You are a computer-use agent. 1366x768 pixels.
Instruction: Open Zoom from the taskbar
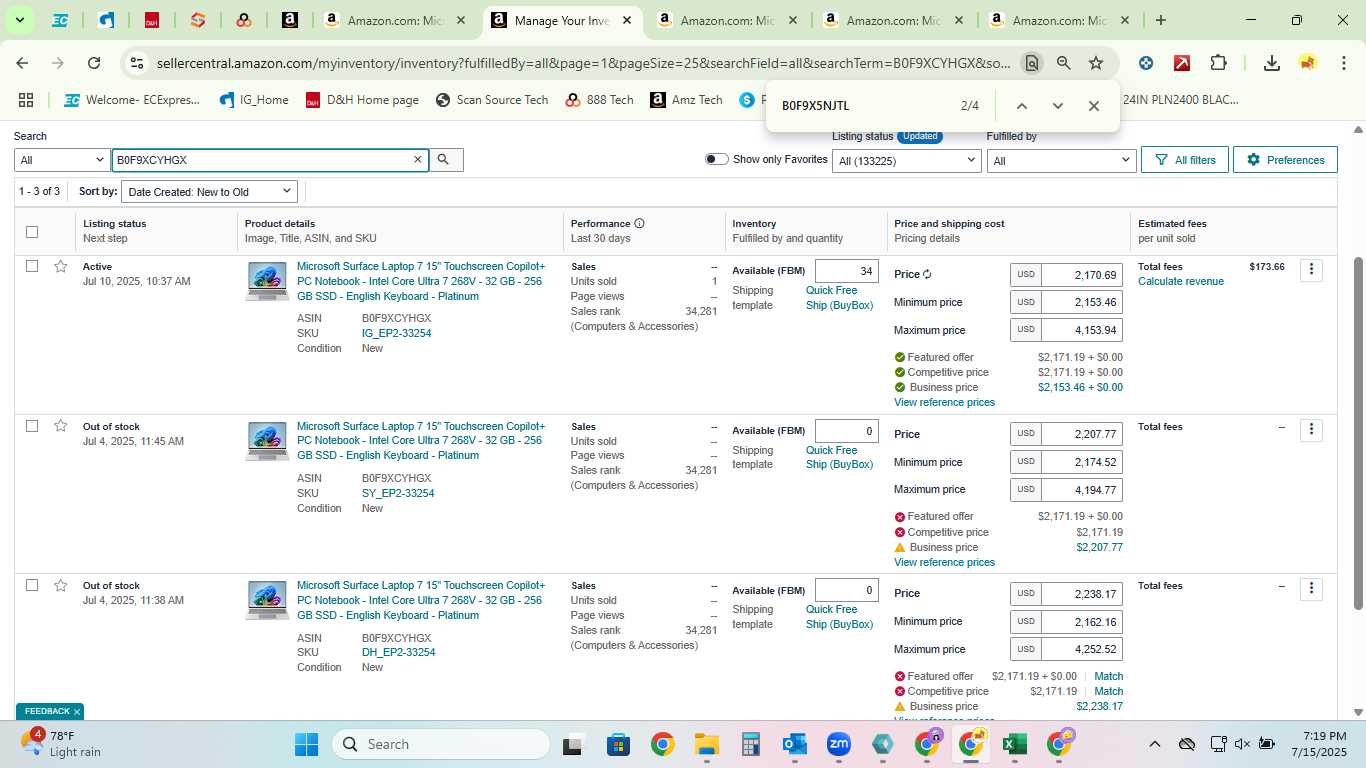(x=838, y=744)
